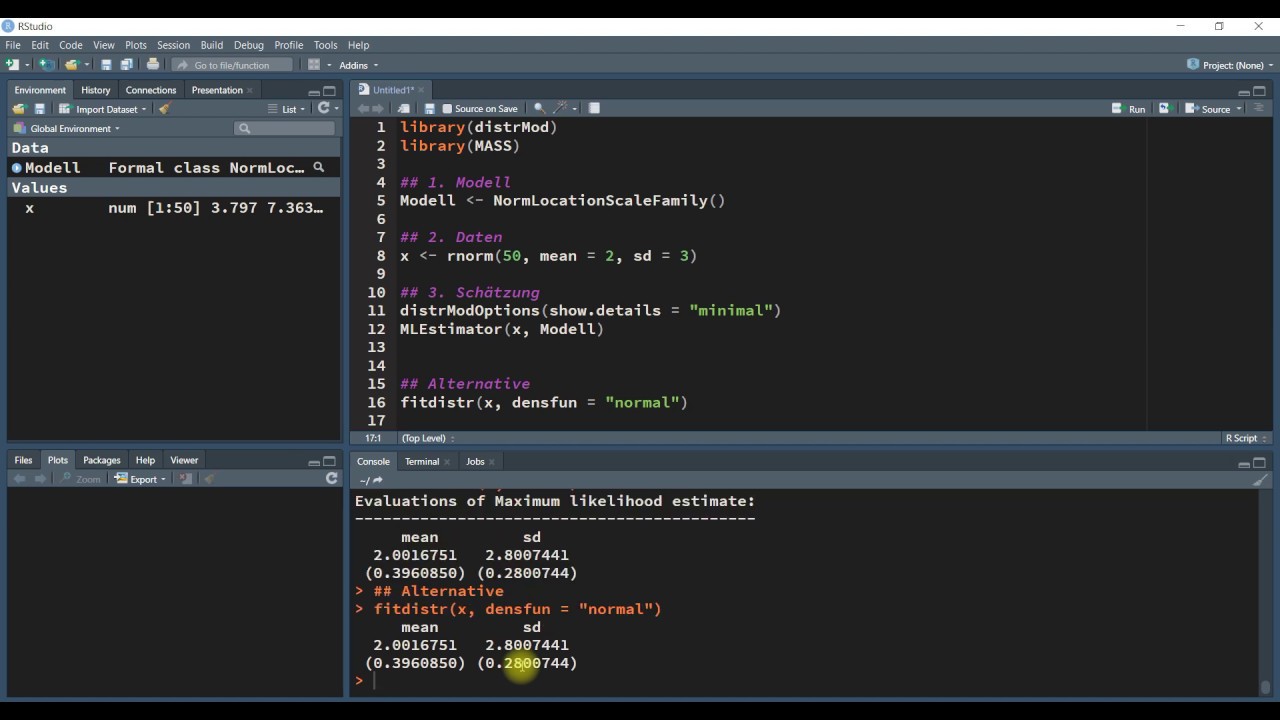1280x720 pixels.
Task: Open the Global Environment dropdown
Action: [66, 128]
